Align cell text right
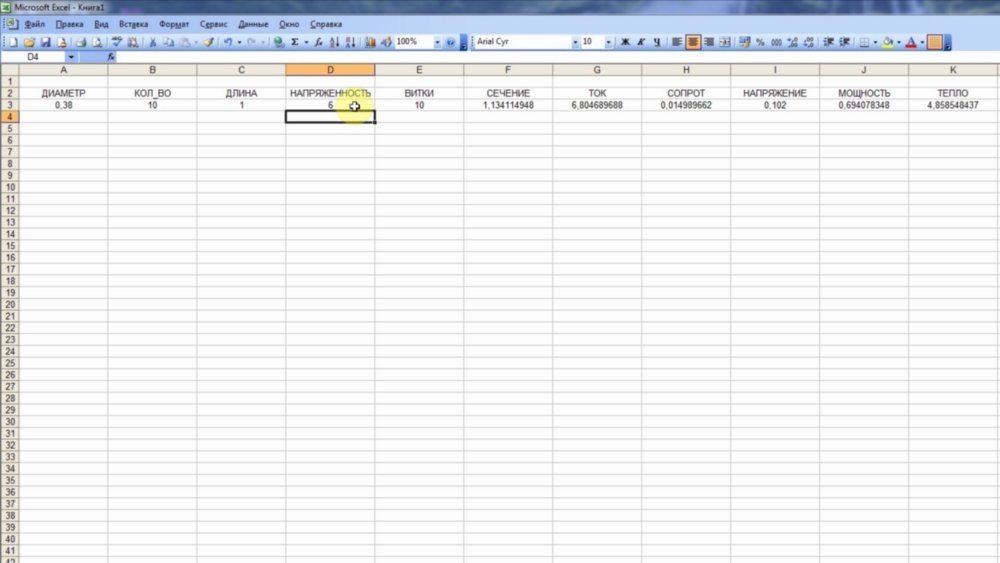This screenshot has width=1000, height=563. pos(709,42)
